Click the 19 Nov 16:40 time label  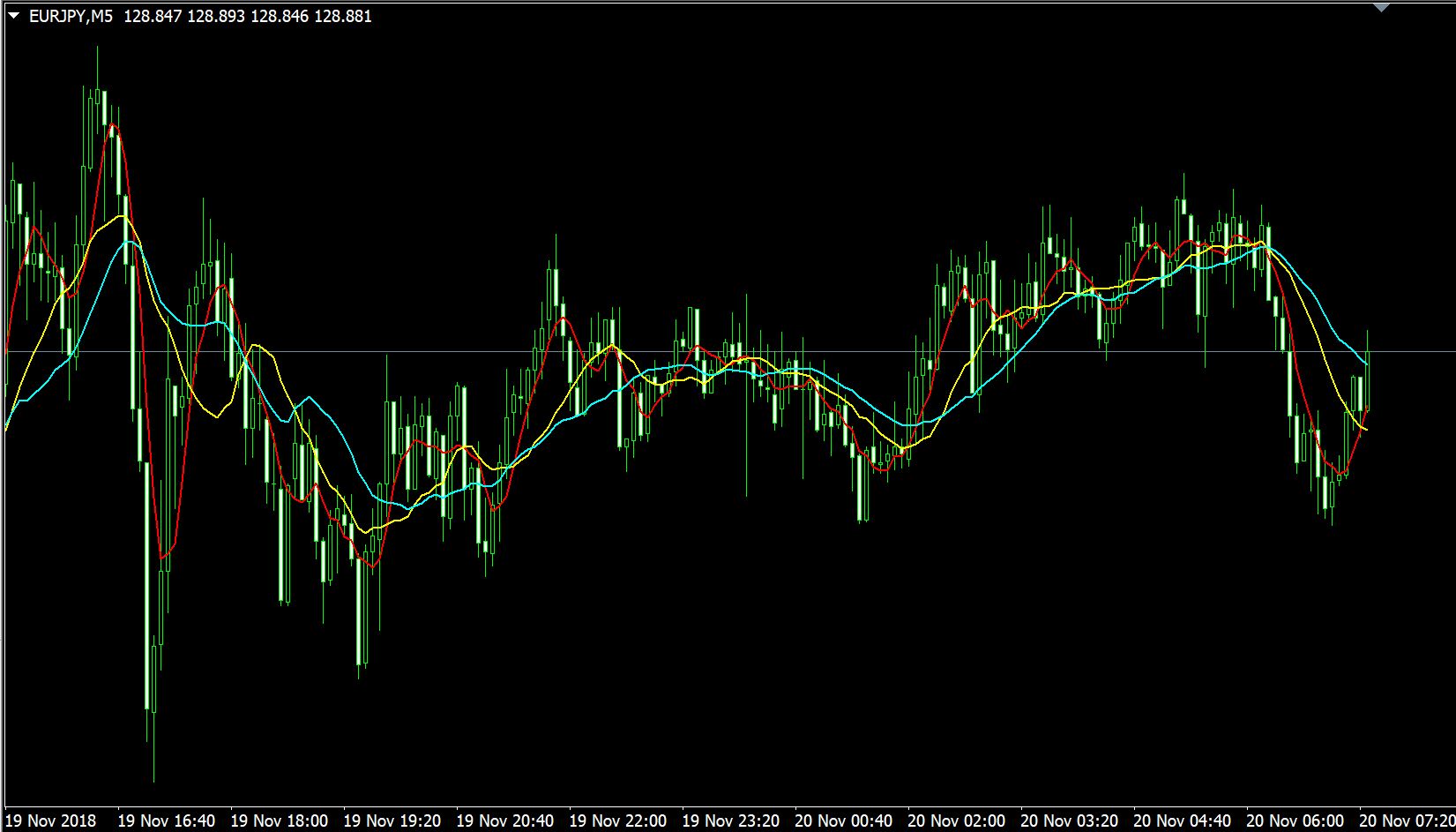pos(167,821)
